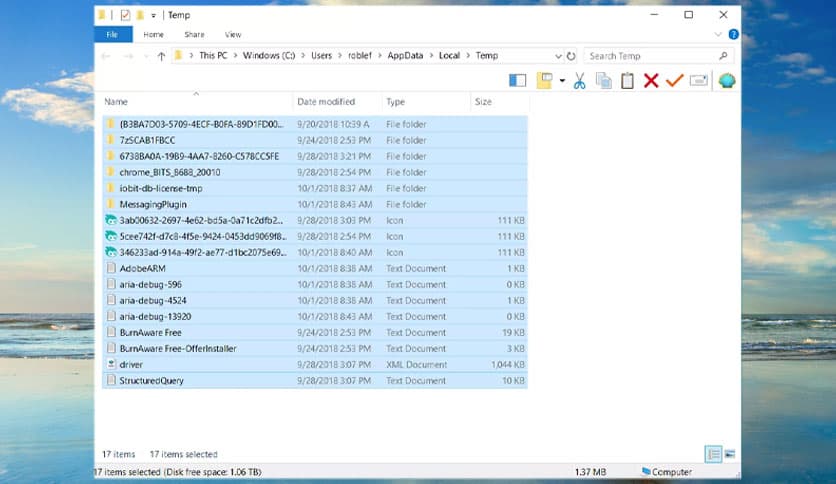Click the orange checkmark icon in toolbar
Viewport: 836px width, 484px height.
pos(674,81)
